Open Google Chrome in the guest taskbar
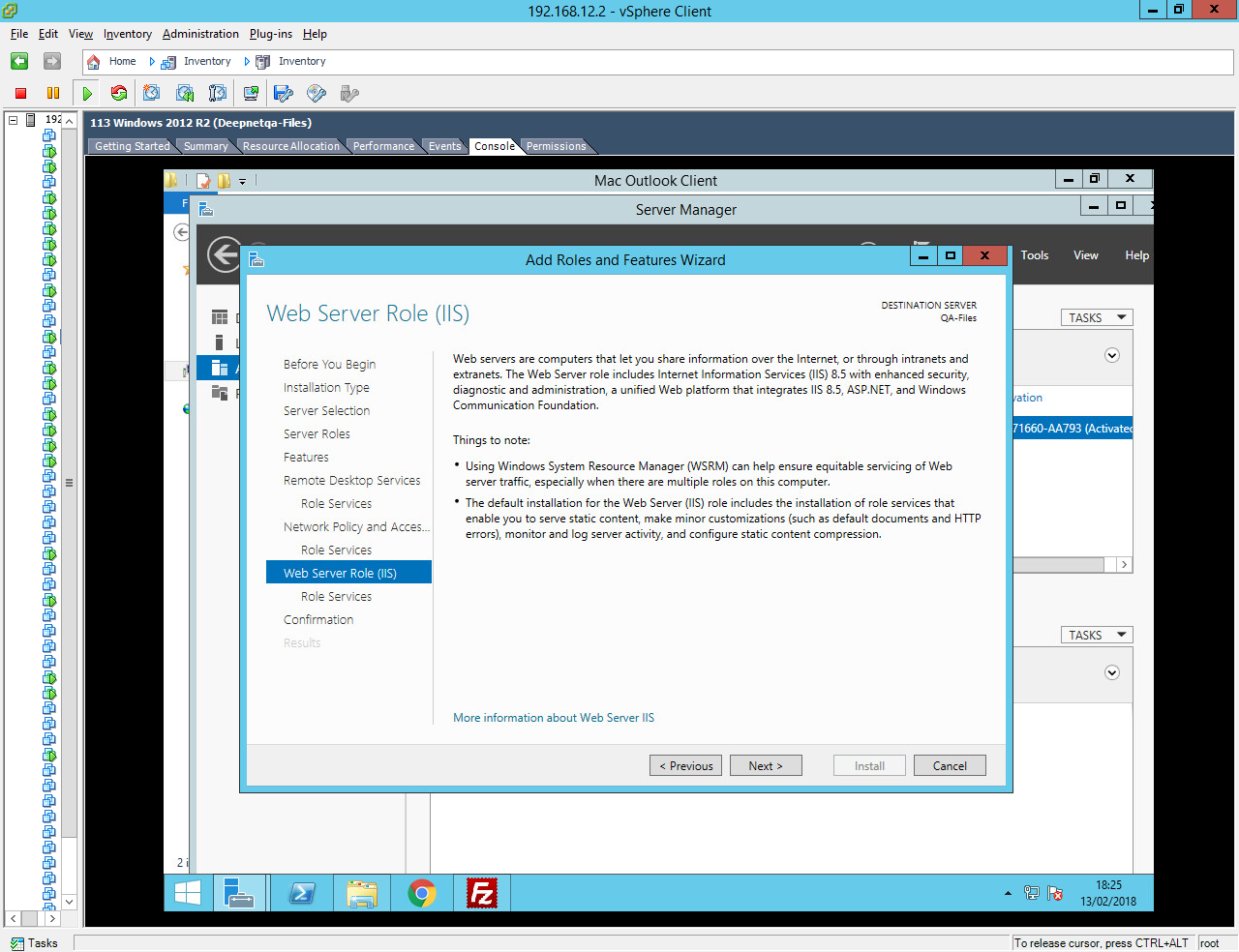1239x952 pixels. (x=422, y=893)
